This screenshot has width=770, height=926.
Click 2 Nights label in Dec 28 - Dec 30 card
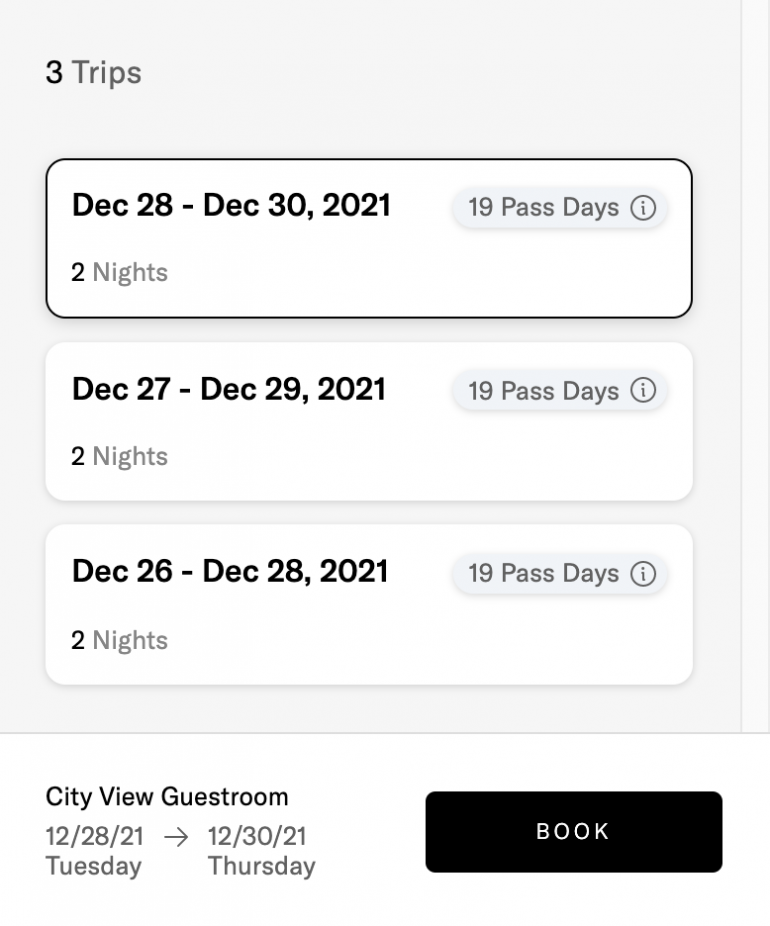pyautogui.click(x=119, y=273)
